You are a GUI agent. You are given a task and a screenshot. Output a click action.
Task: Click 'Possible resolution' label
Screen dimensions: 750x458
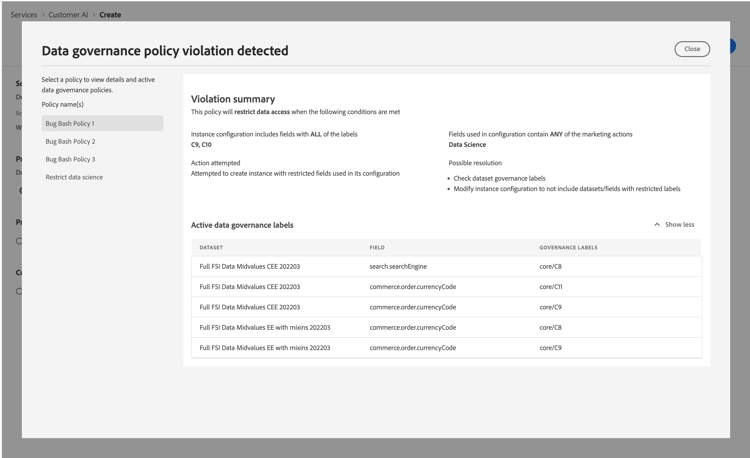(475, 163)
